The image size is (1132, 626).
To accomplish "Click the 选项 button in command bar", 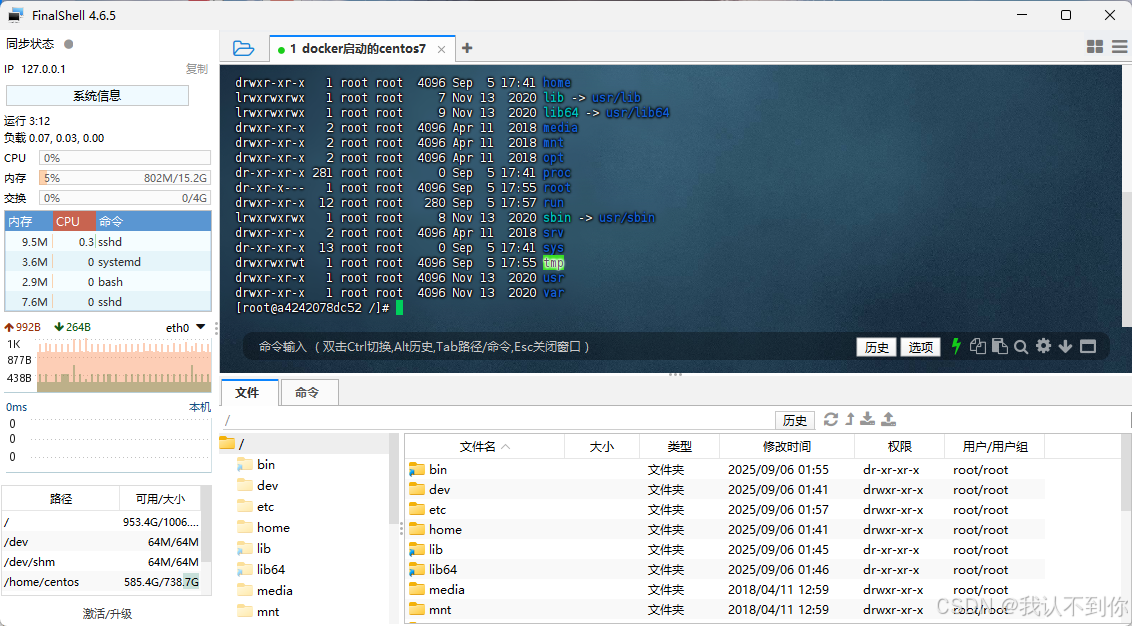I will [x=920, y=347].
